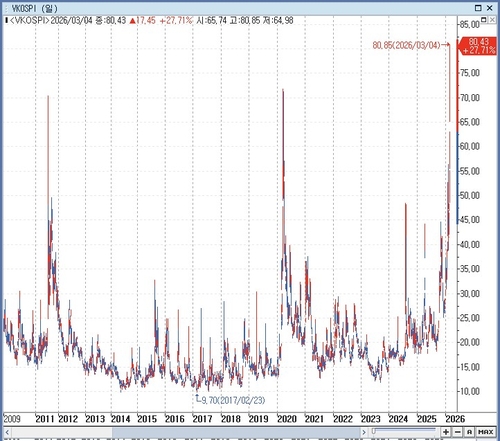Click the 80.85 high marker label
This screenshot has height=441, width=500.
pos(406,45)
